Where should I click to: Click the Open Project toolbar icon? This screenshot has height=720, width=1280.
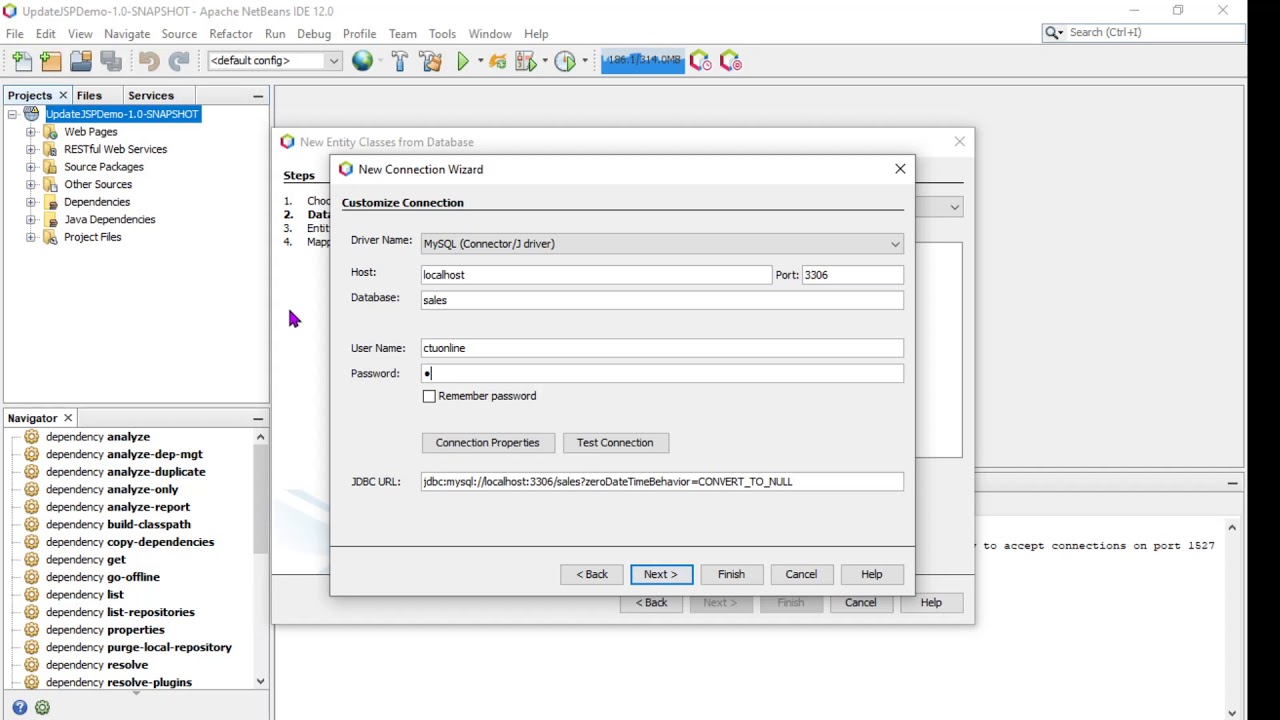(81, 61)
